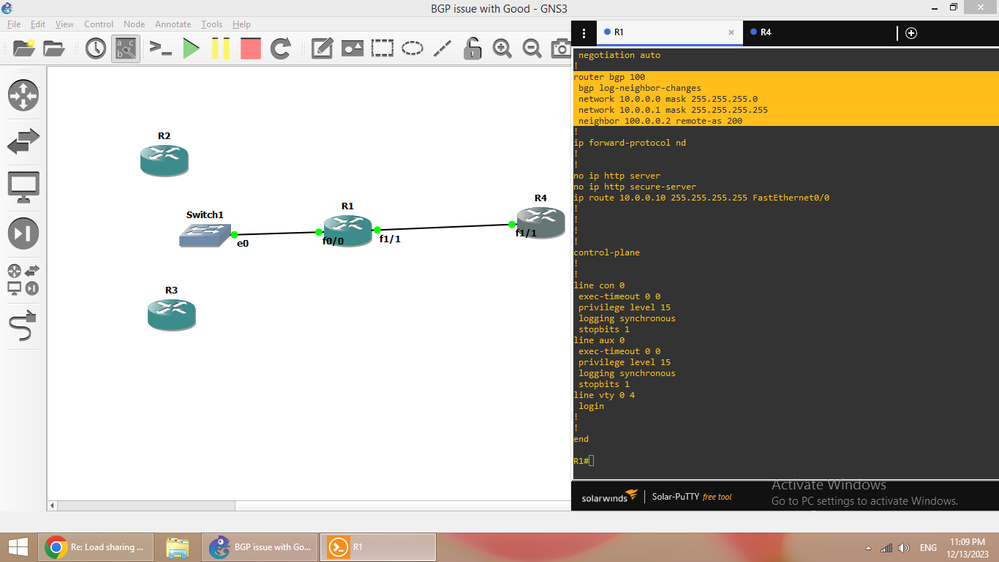Open File Explorer from the taskbar
The height and width of the screenshot is (562, 999).
(x=177, y=547)
